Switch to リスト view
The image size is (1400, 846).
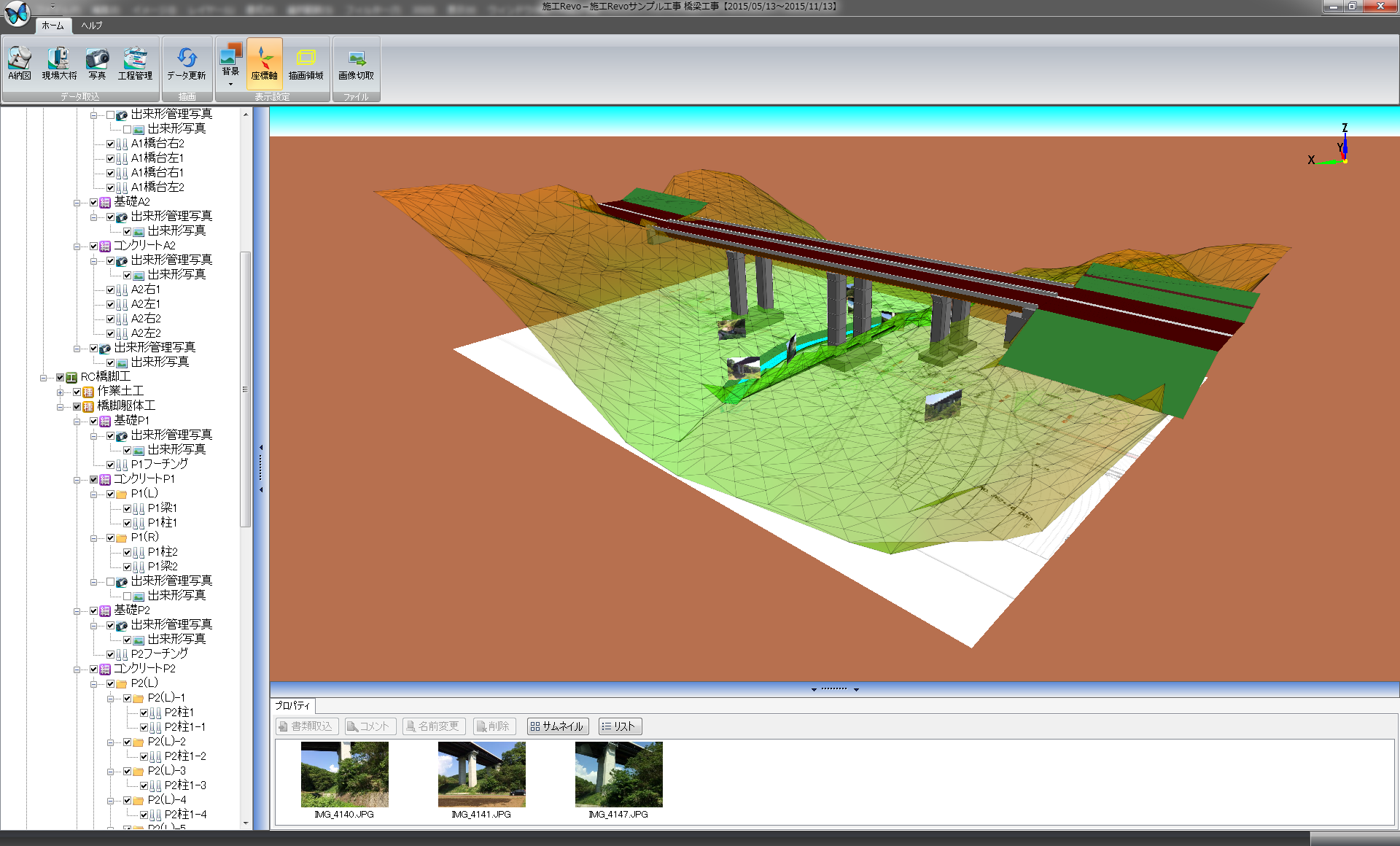coord(619,726)
